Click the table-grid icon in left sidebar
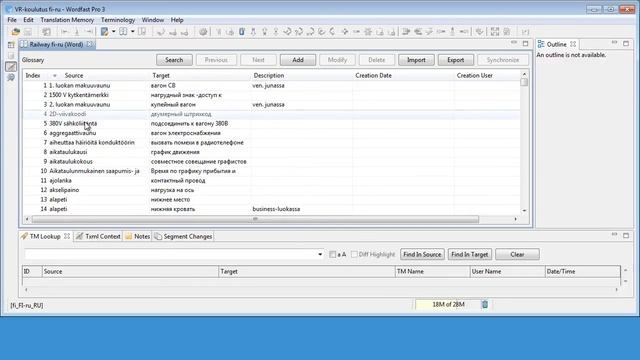This screenshot has height=360, width=640. click(11, 45)
